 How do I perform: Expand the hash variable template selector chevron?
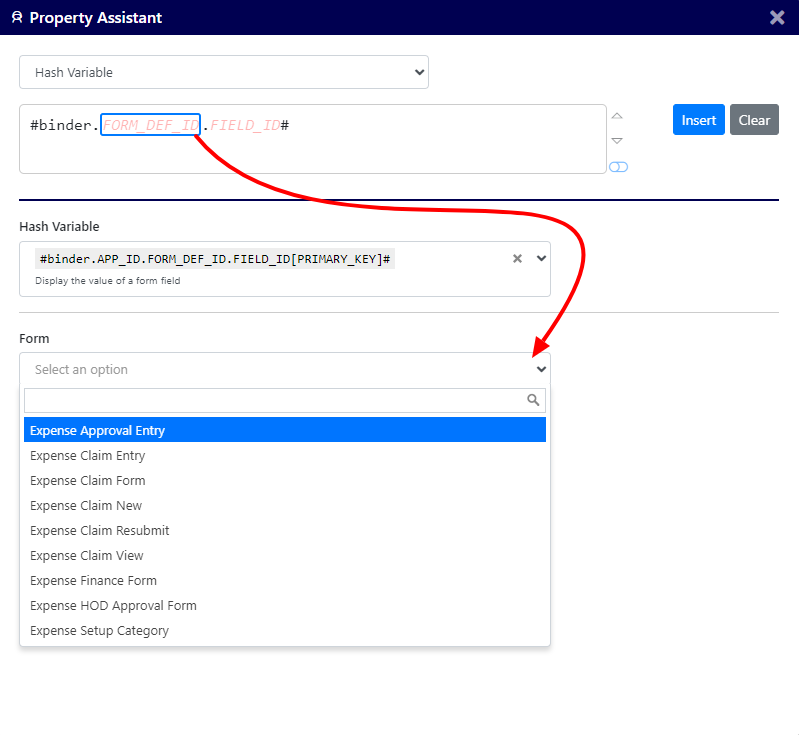click(541, 258)
